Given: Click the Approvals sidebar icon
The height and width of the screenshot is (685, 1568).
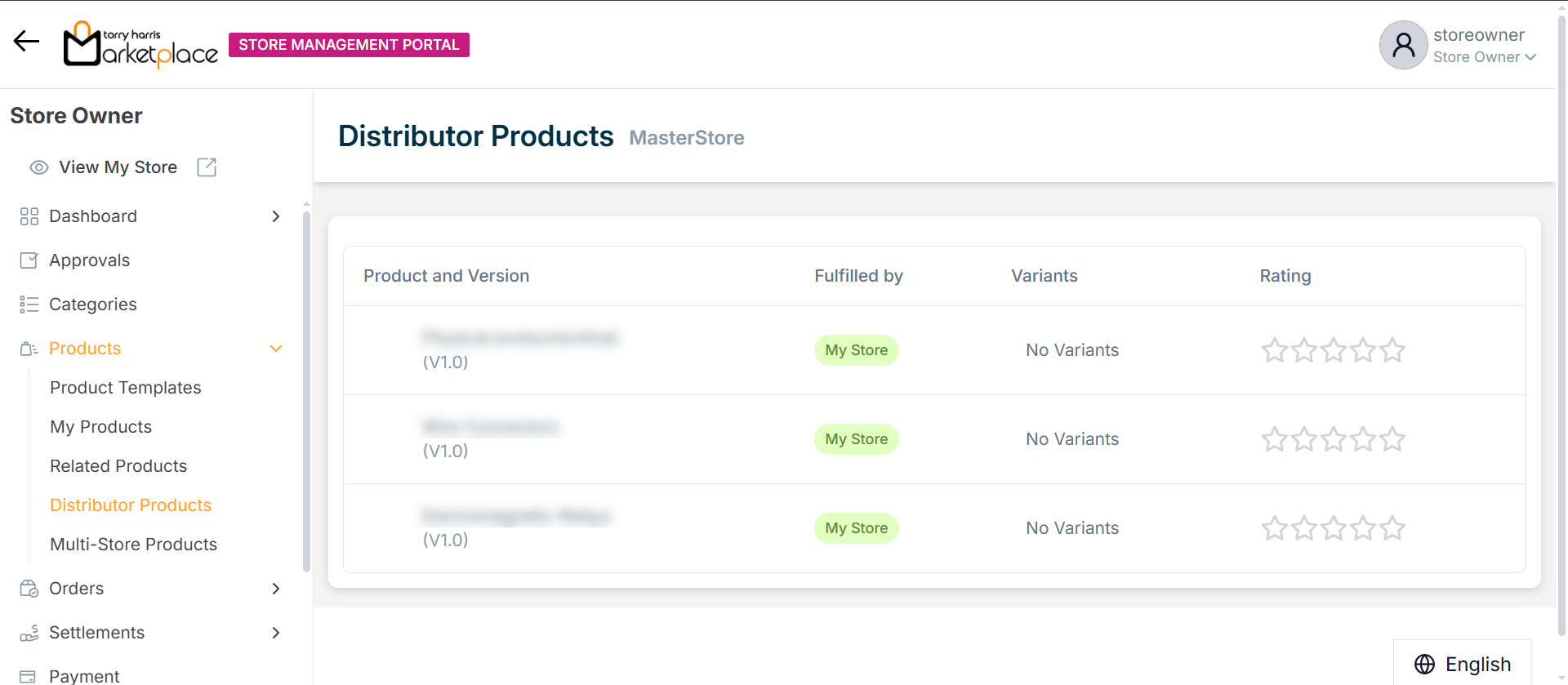Looking at the screenshot, I should pos(29,260).
